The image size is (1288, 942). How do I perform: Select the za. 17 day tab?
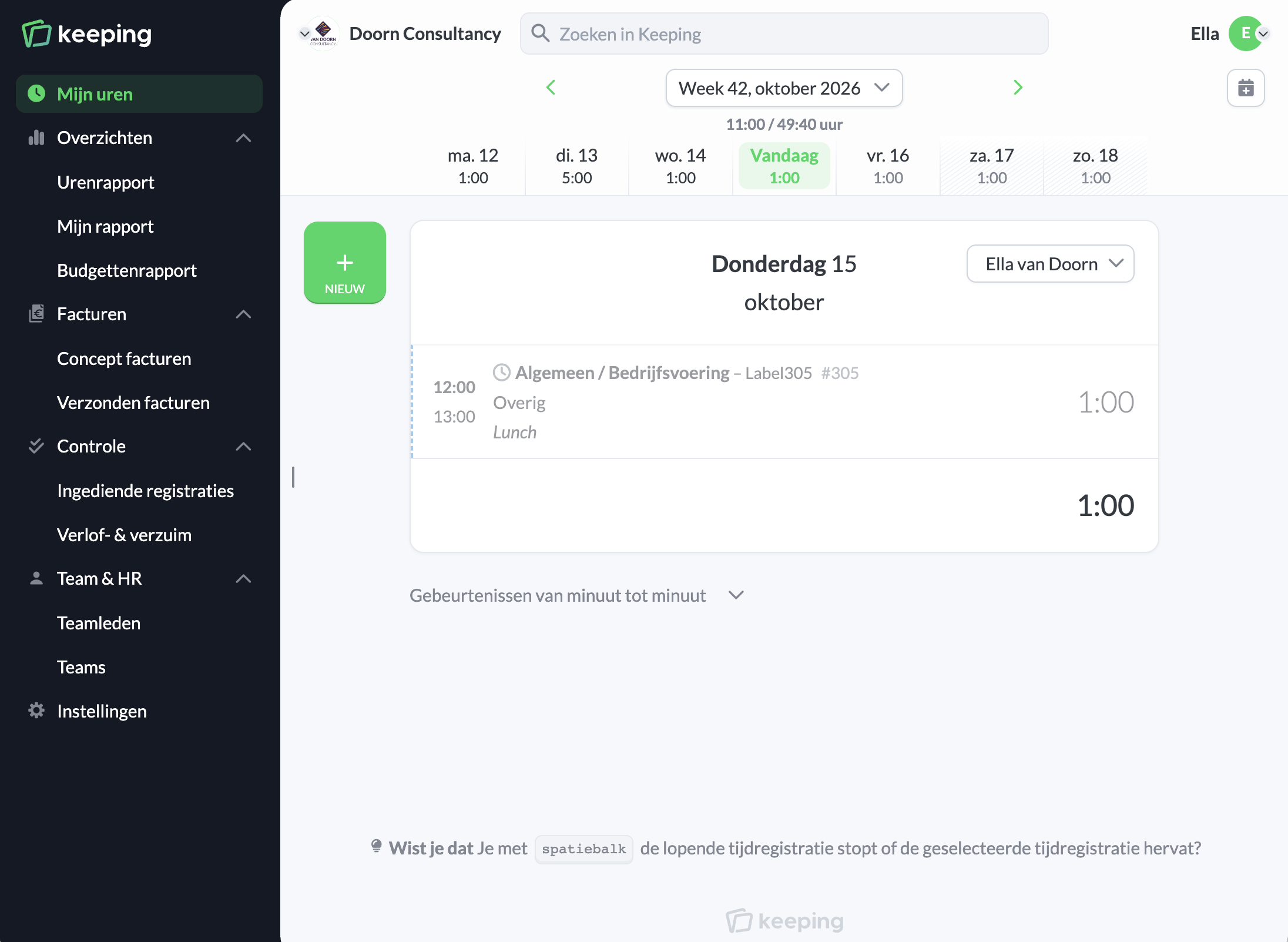pos(992,166)
